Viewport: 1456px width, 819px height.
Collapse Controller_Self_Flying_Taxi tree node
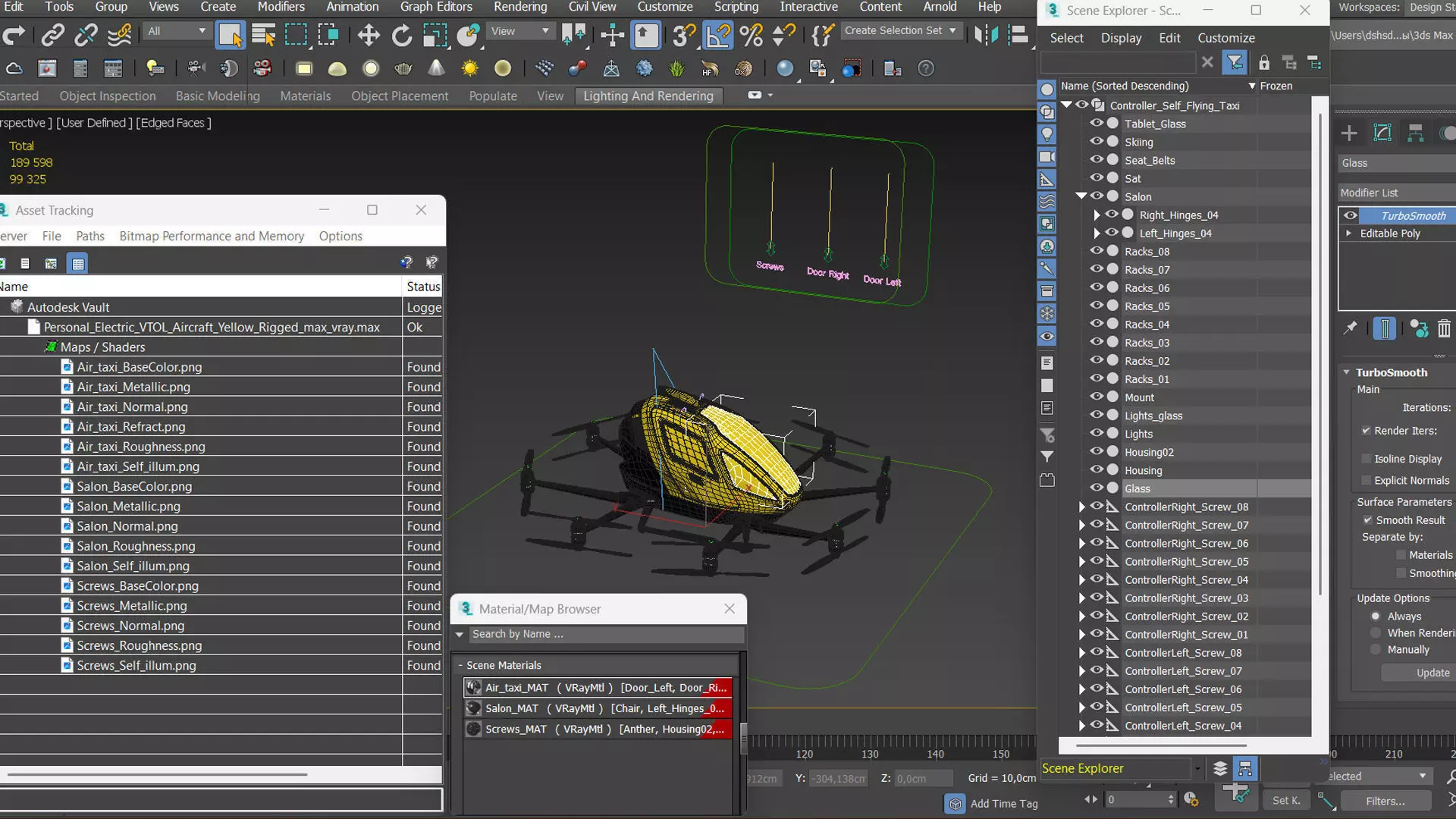[x=1067, y=105]
